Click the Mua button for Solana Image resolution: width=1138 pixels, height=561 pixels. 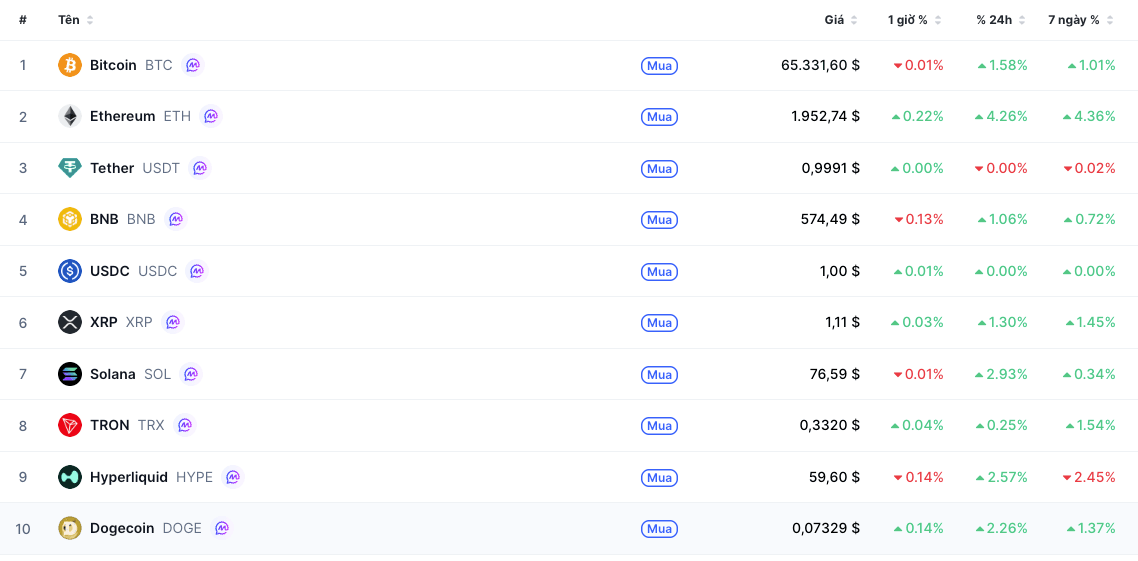pos(659,374)
